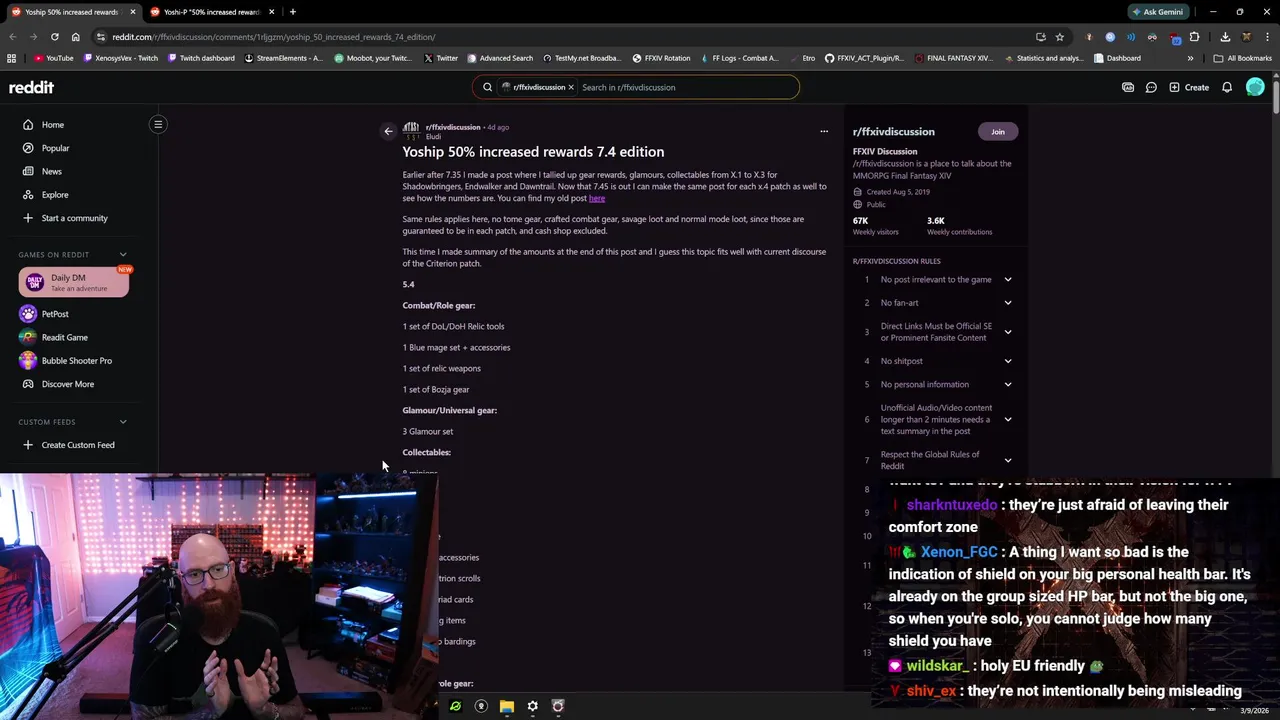Bookmark this page with the star
The image size is (1280, 720).
coord(1059,37)
